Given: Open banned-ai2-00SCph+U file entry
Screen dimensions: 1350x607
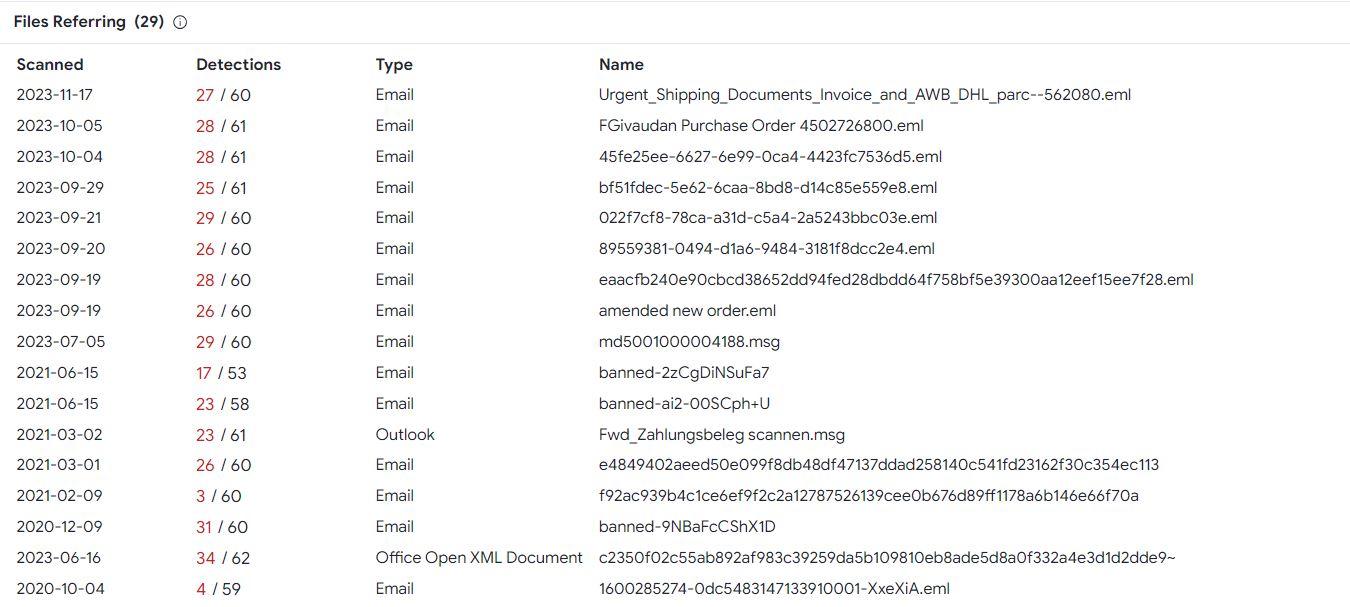Looking at the screenshot, I should tap(684, 404).
